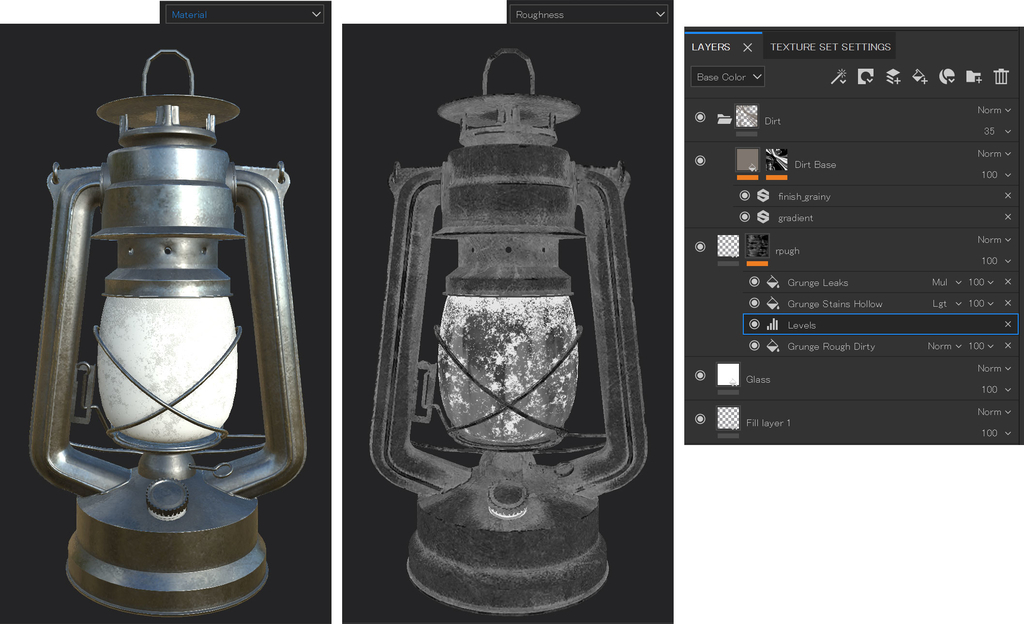Click the S icon beside gradient
Screen dimensions: 1024x624
[x=763, y=217]
